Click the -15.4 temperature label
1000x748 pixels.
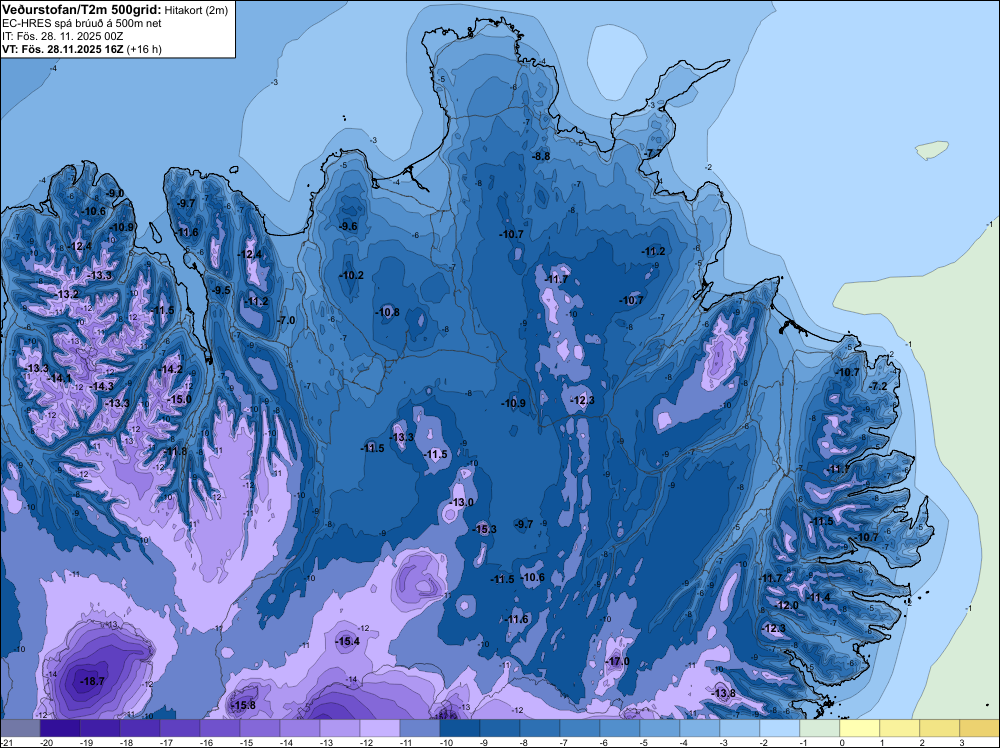point(348,642)
